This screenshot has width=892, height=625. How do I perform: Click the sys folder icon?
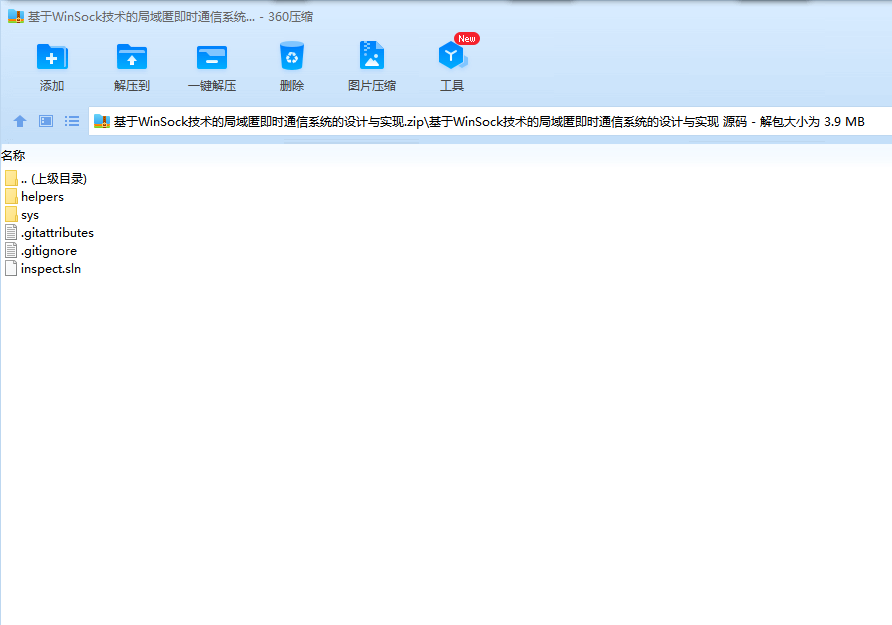point(11,215)
